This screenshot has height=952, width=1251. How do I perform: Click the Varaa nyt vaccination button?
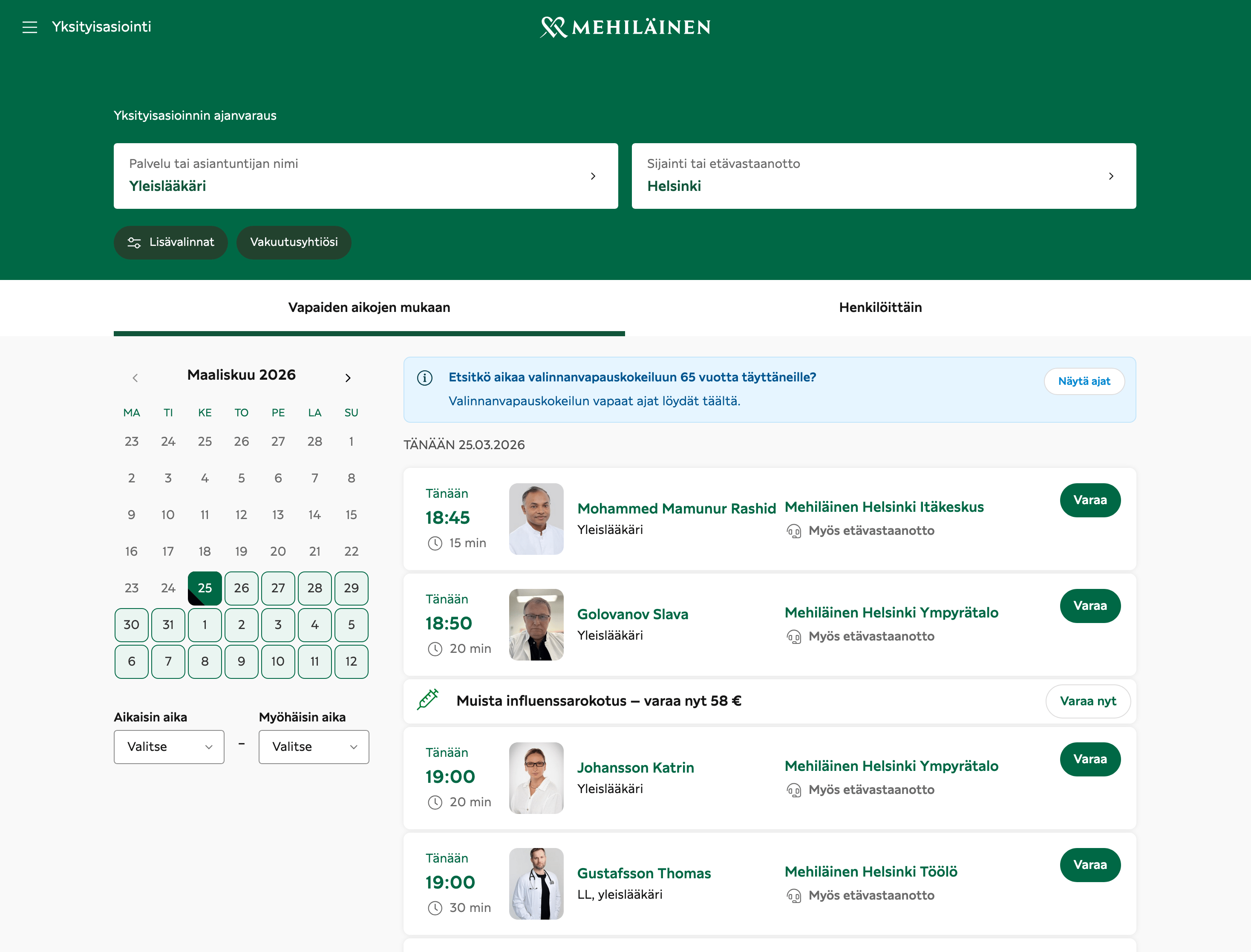(x=1087, y=701)
